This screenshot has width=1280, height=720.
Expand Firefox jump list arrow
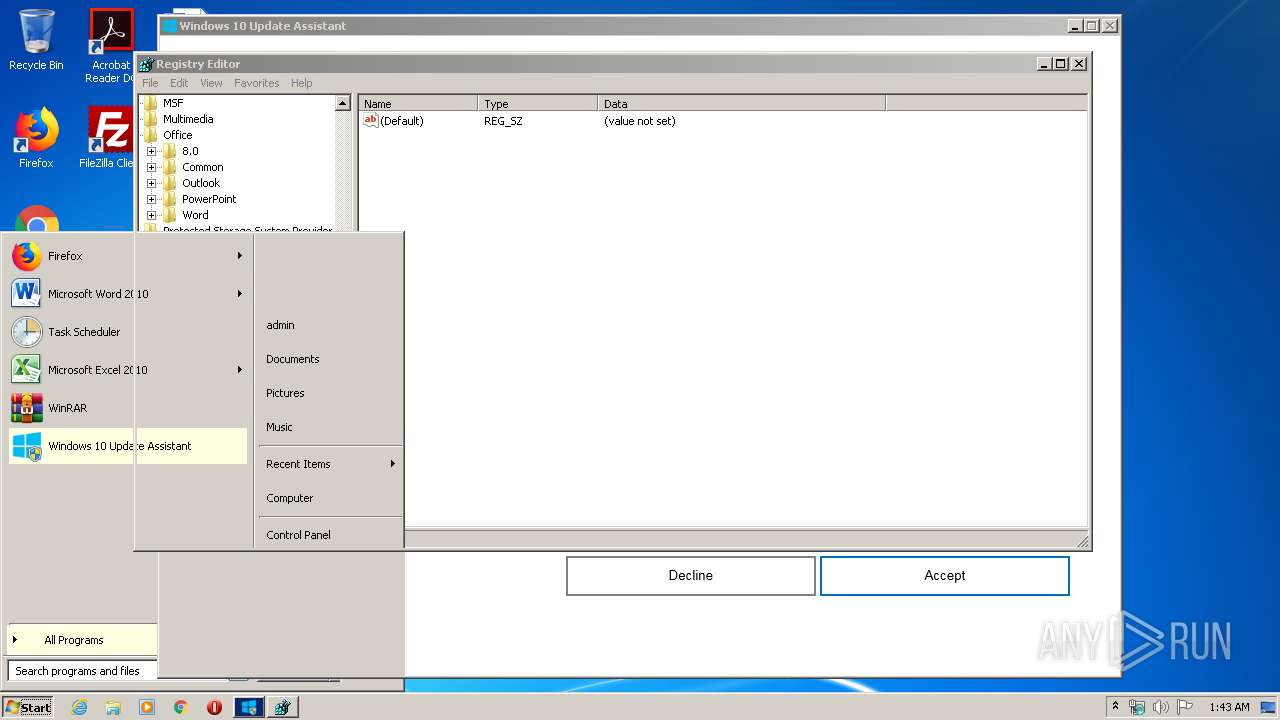pyautogui.click(x=240, y=256)
